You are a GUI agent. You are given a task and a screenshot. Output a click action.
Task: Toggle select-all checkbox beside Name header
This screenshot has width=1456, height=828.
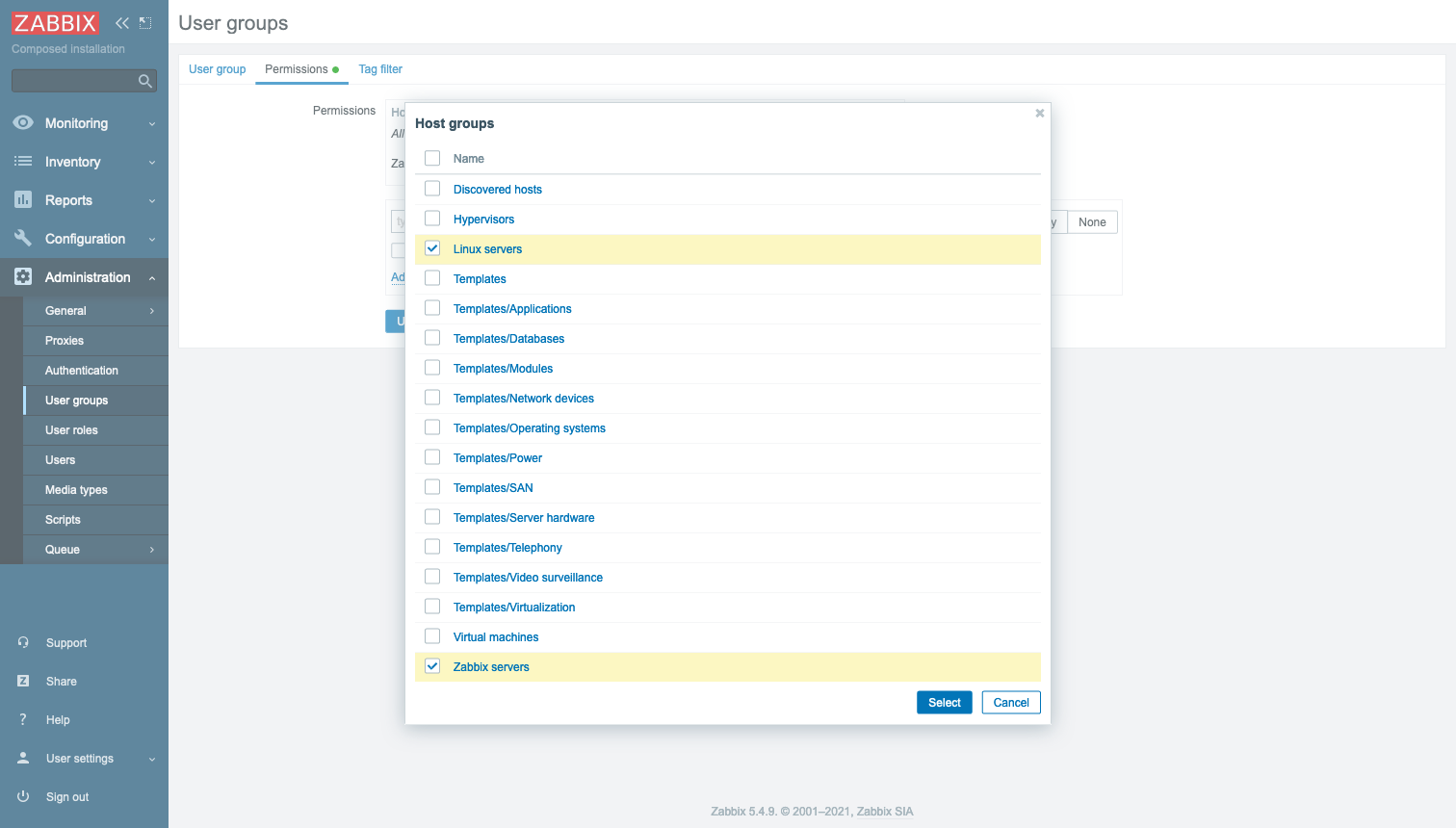tap(432, 158)
